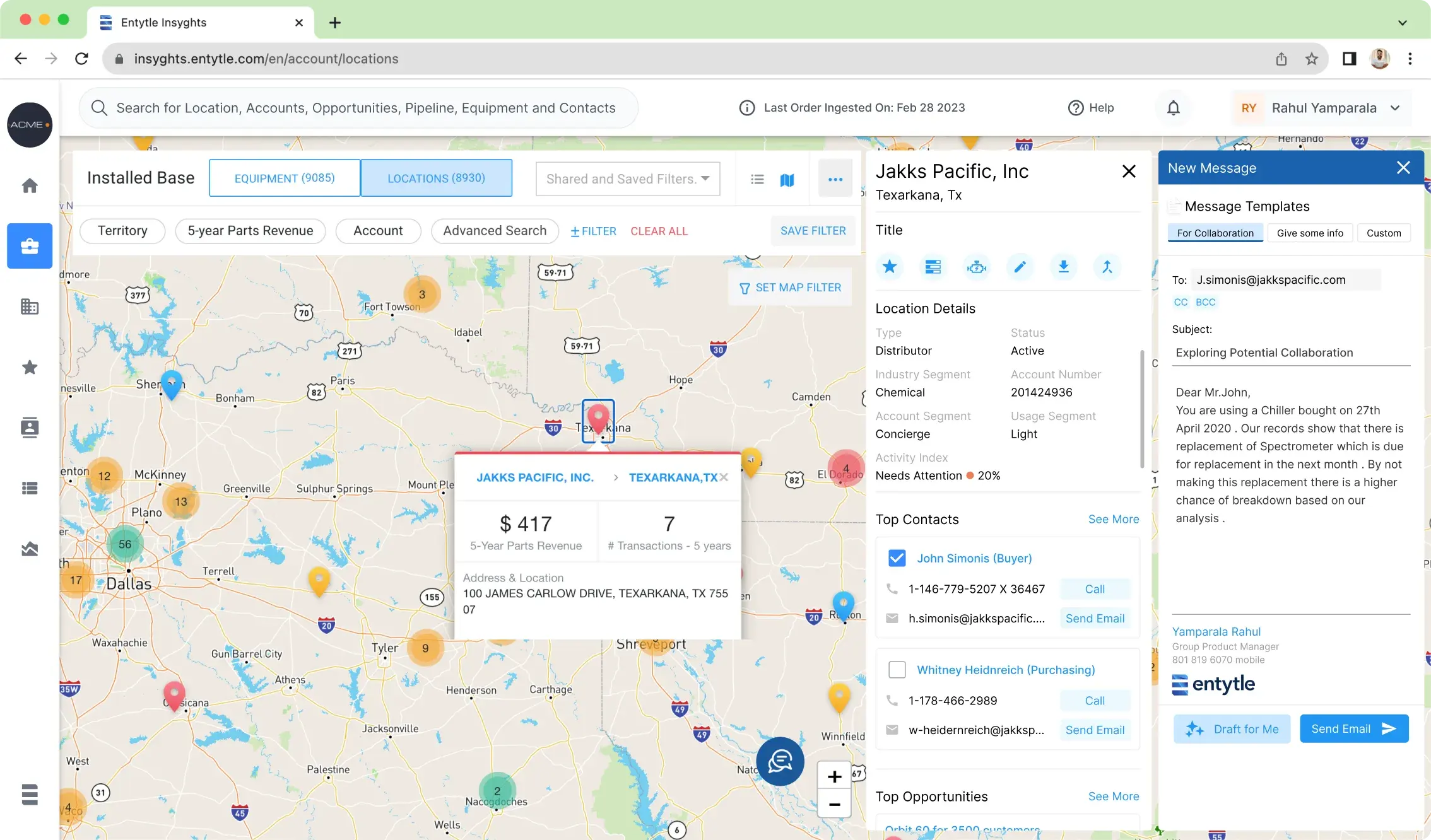This screenshot has width=1431, height=840.
Task: Click the CC link
Action: click(1181, 303)
